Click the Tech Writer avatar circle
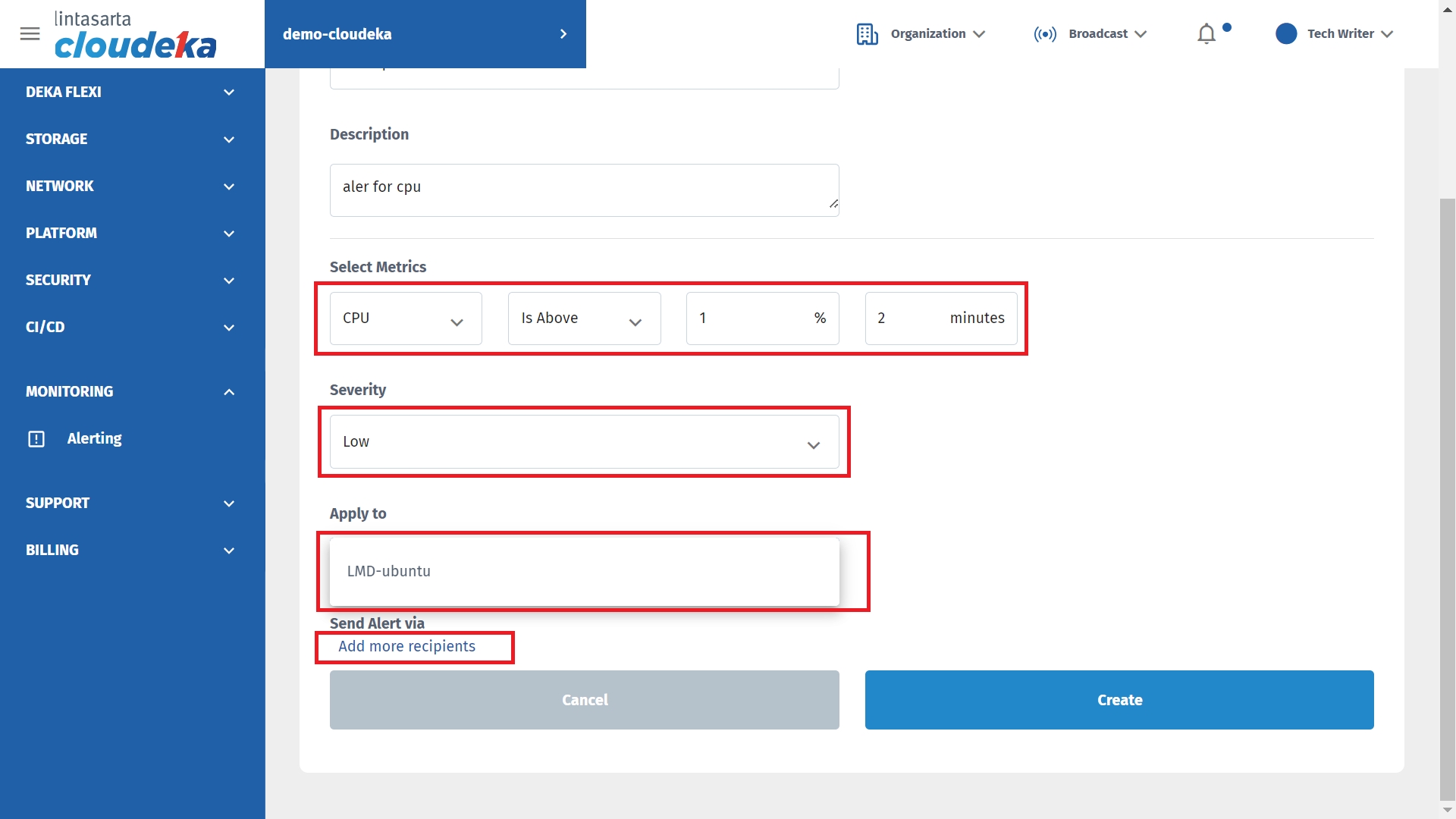Image resolution: width=1456 pixels, height=819 pixels. 1285,34
